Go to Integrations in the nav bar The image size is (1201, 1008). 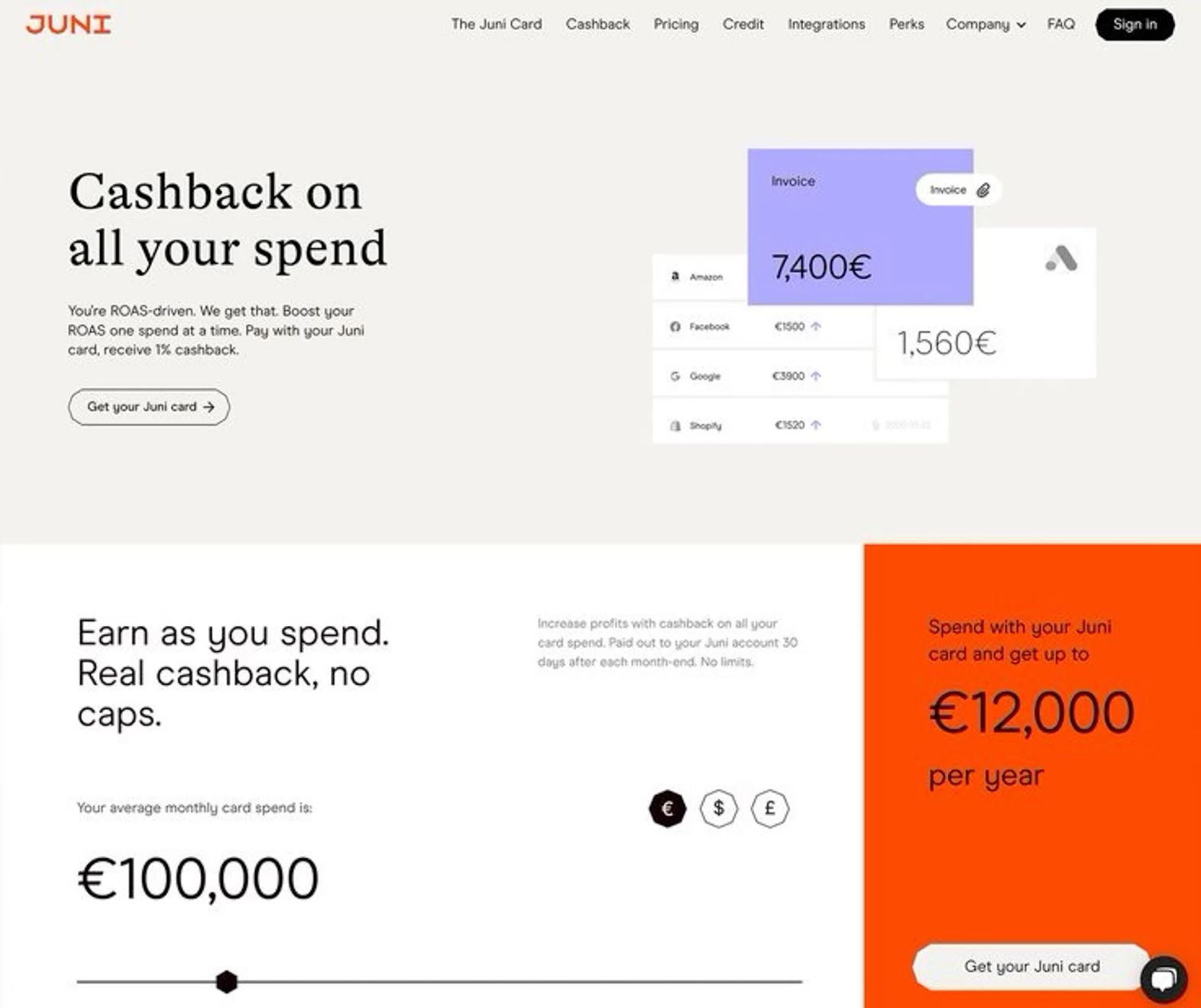[x=826, y=24]
